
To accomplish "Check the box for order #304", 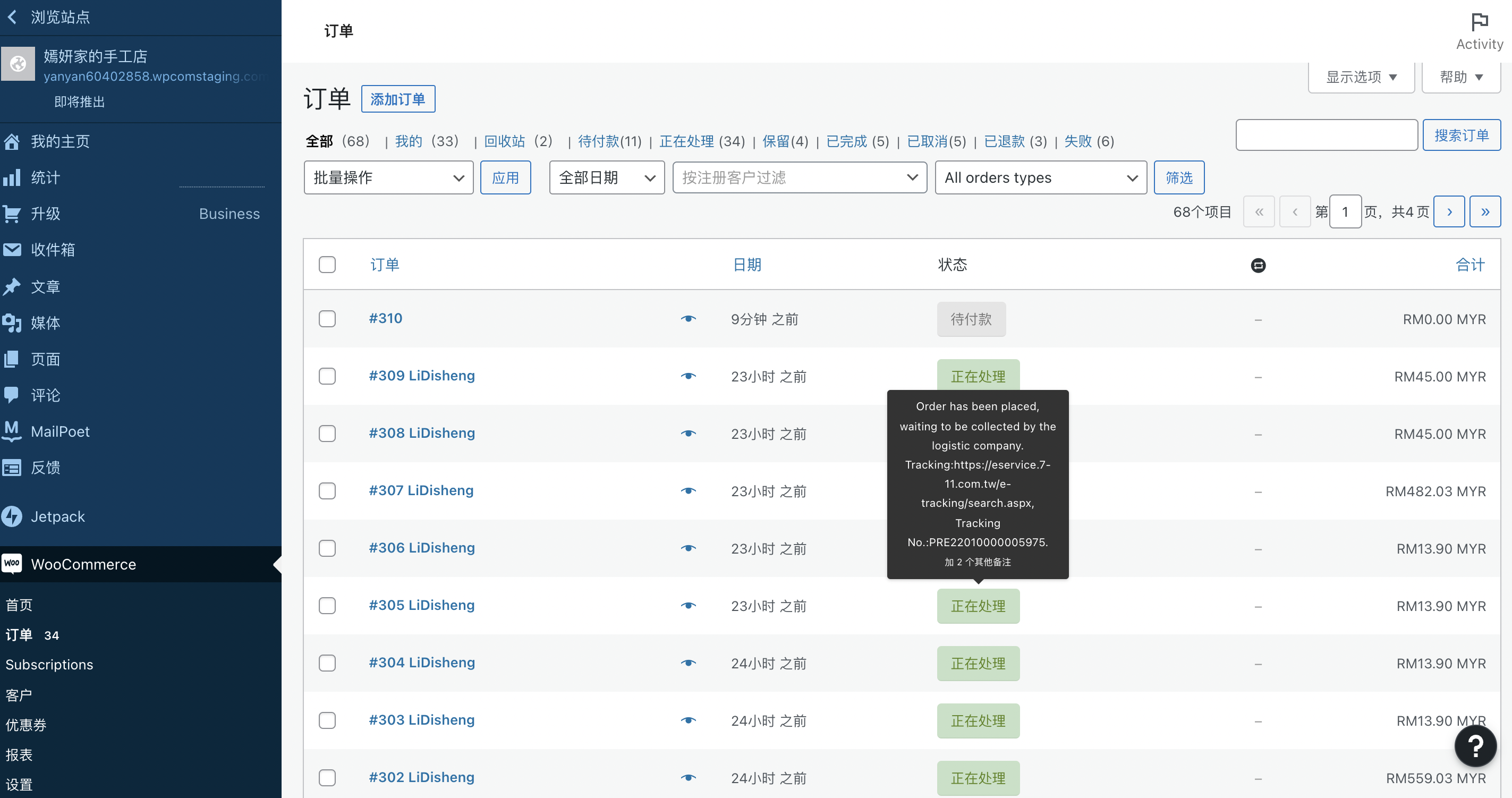I will (x=327, y=663).
